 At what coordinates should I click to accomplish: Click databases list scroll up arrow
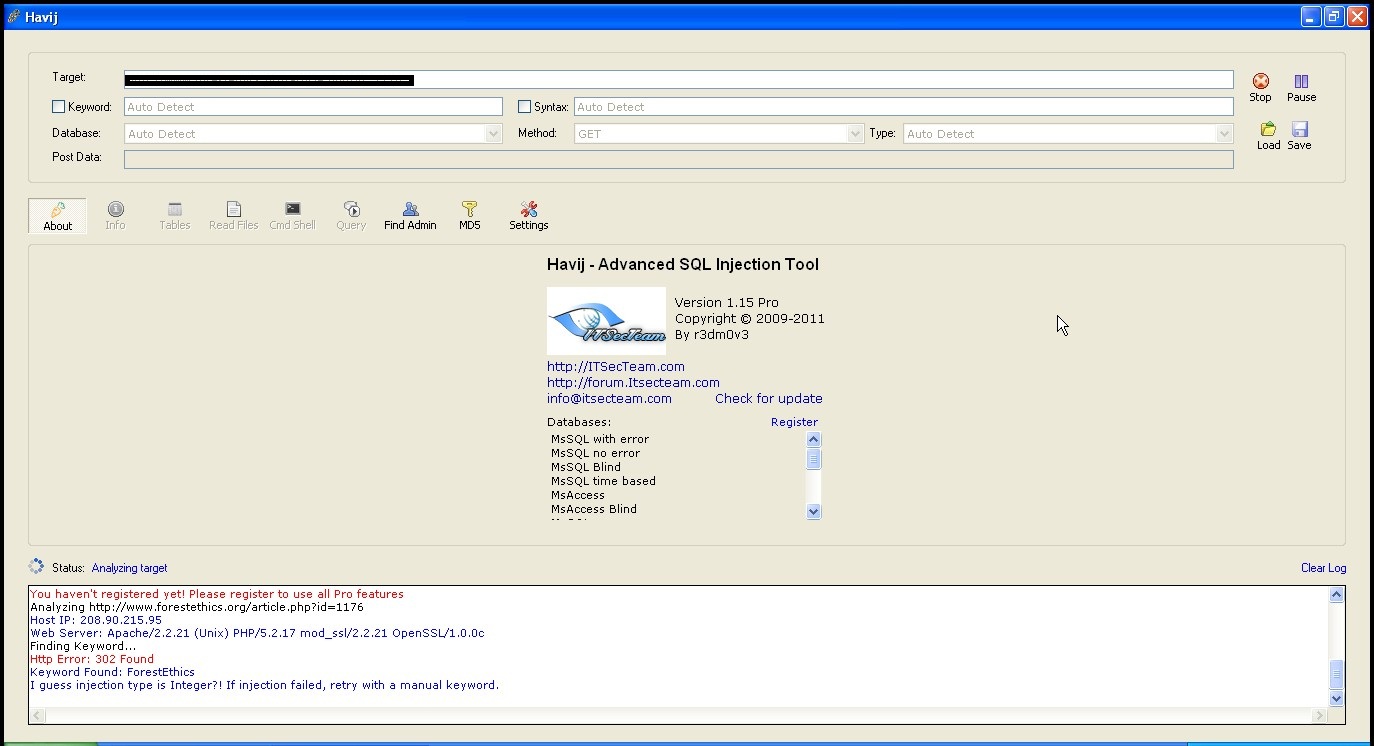click(813, 440)
